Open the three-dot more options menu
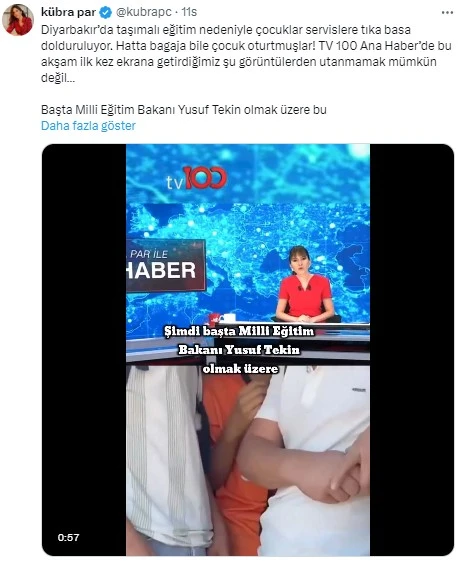Image resolution: width=461 pixels, height=563 pixels. [447, 13]
